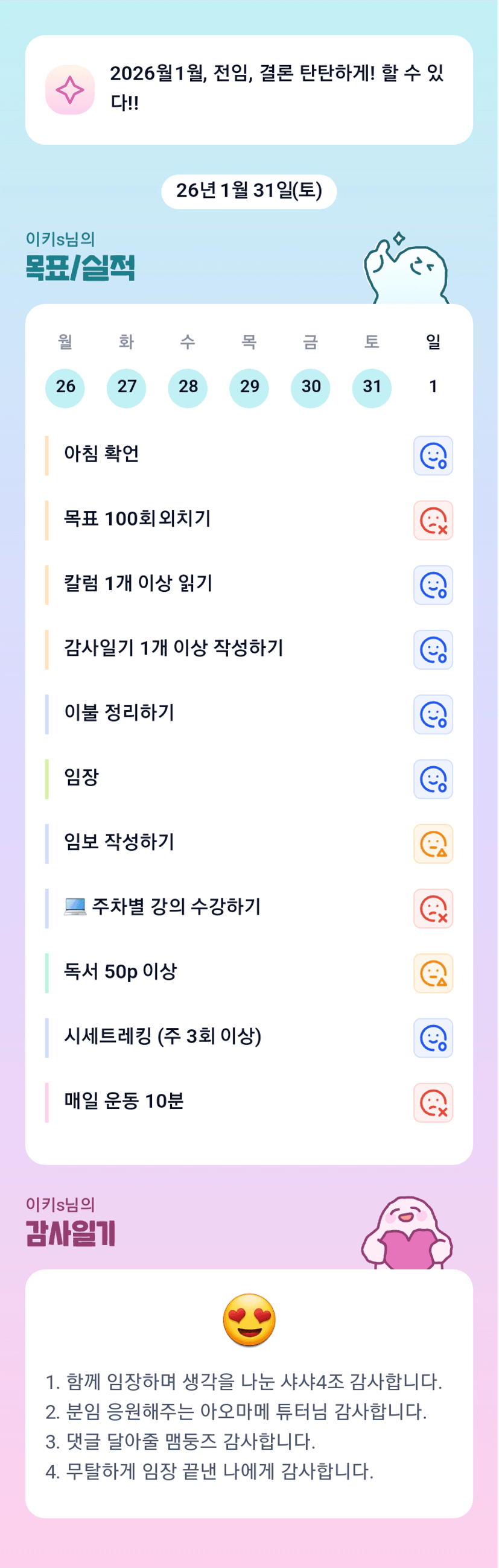Click the 임장 blue smiley status icon
Viewport: 499px width, 1568px height.
pos(433,779)
